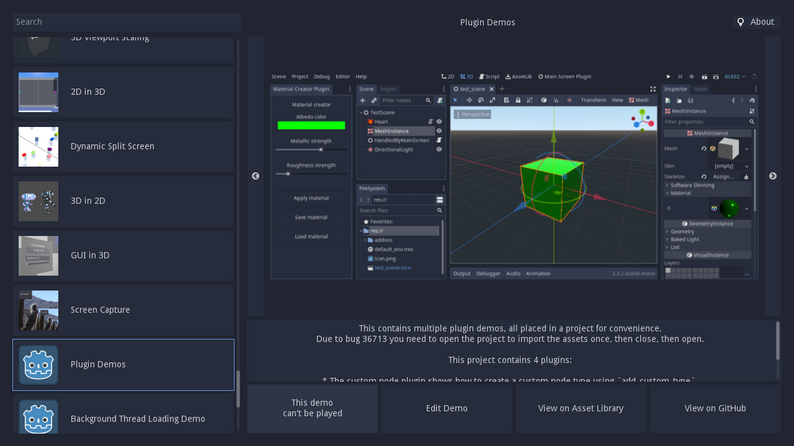This screenshot has height=446, width=794.
Task: Adjust the Metallic strength slider
Action: (x=311, y=150)
